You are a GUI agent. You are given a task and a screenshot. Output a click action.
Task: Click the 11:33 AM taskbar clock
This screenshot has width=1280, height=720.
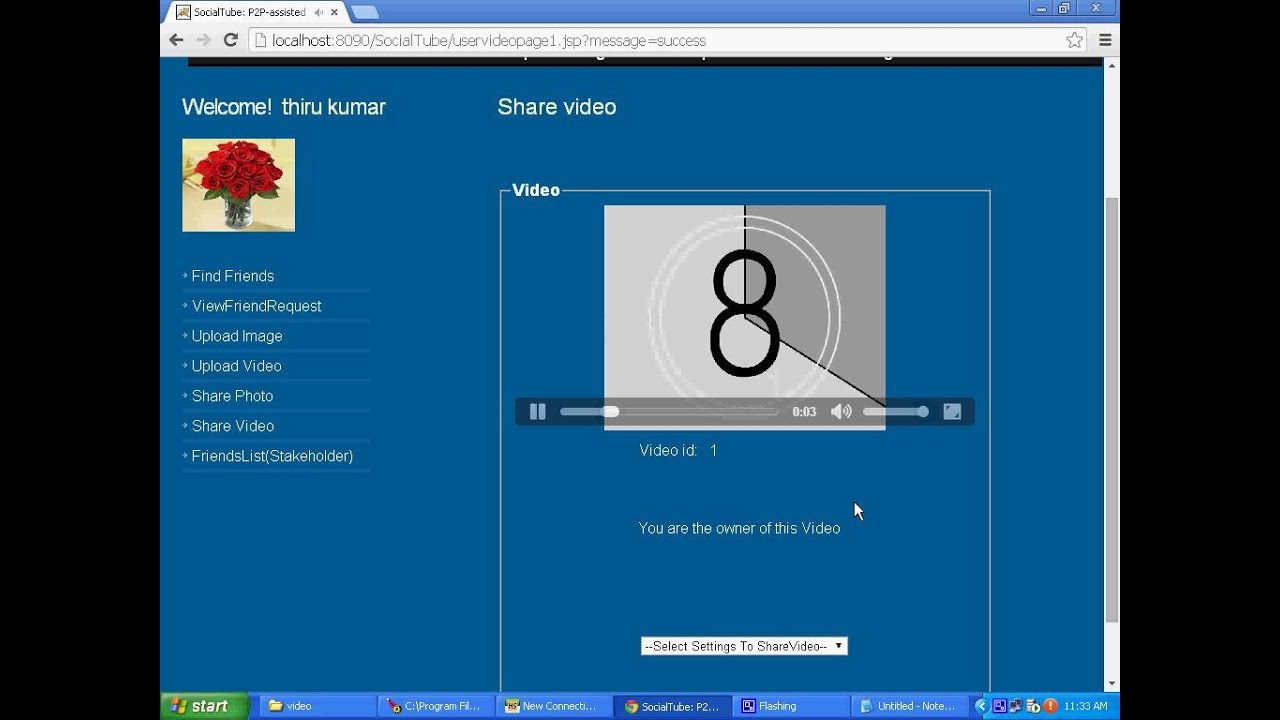[1086, 706]
